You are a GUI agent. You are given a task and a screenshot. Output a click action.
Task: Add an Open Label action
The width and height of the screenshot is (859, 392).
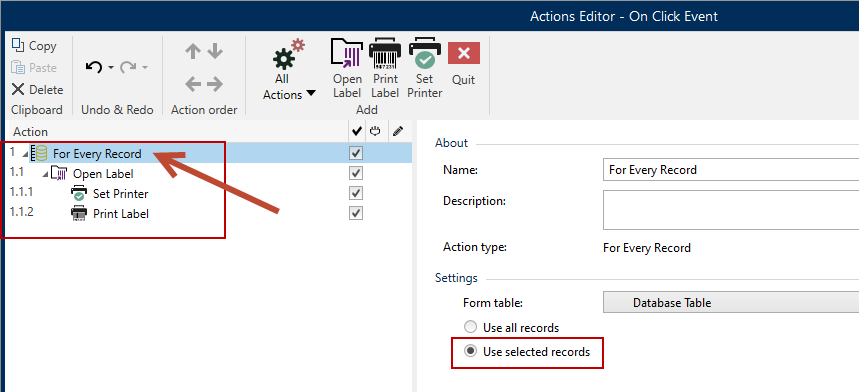(x=347, y=68)
